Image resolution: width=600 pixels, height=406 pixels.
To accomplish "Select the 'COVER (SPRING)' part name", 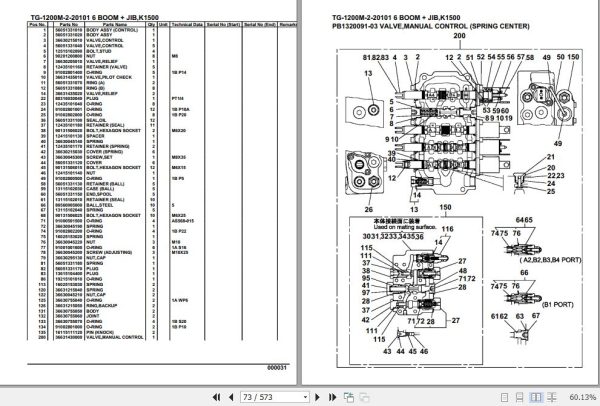I will [x=104, y=152].
